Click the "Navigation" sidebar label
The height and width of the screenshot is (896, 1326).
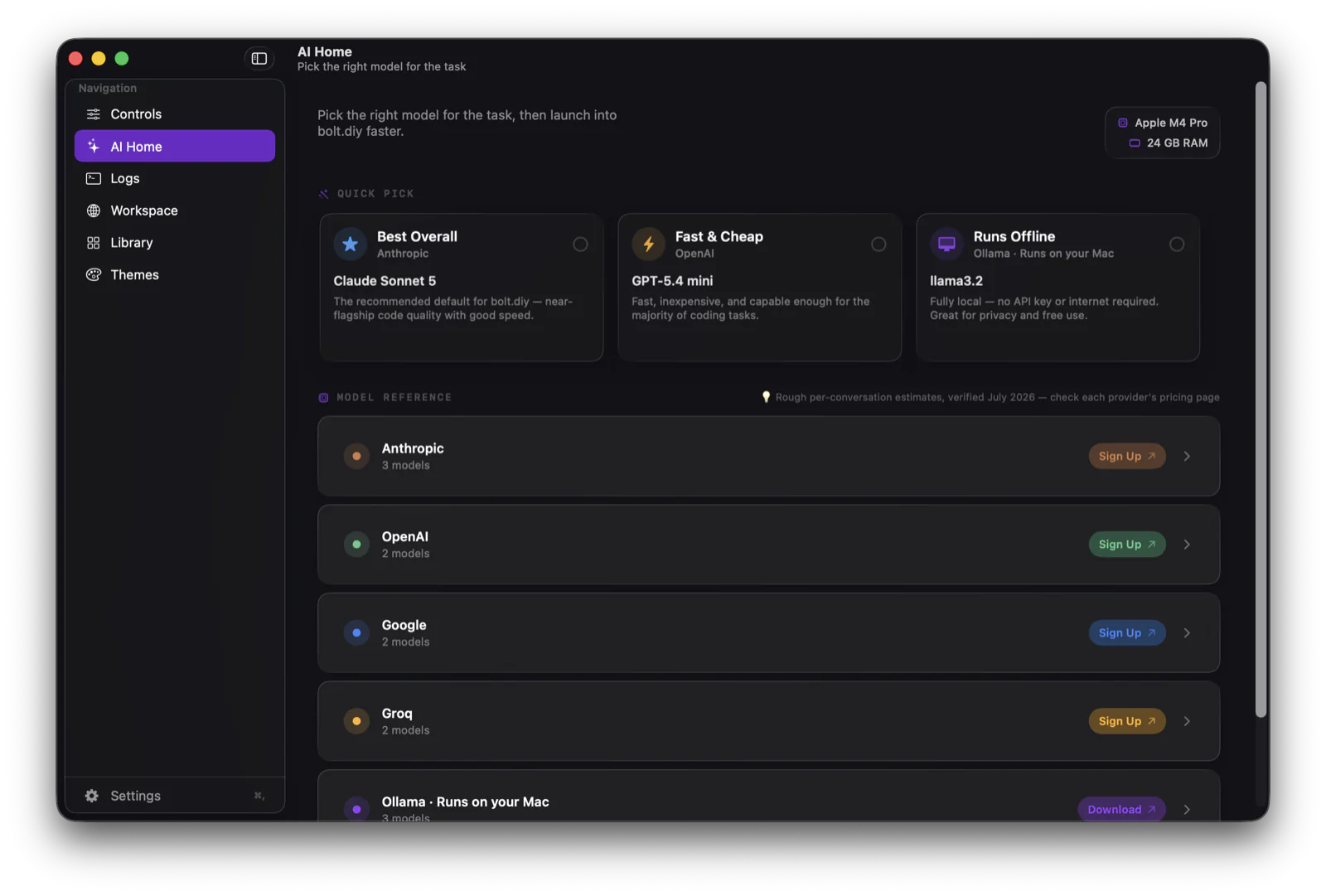[108, 88]
